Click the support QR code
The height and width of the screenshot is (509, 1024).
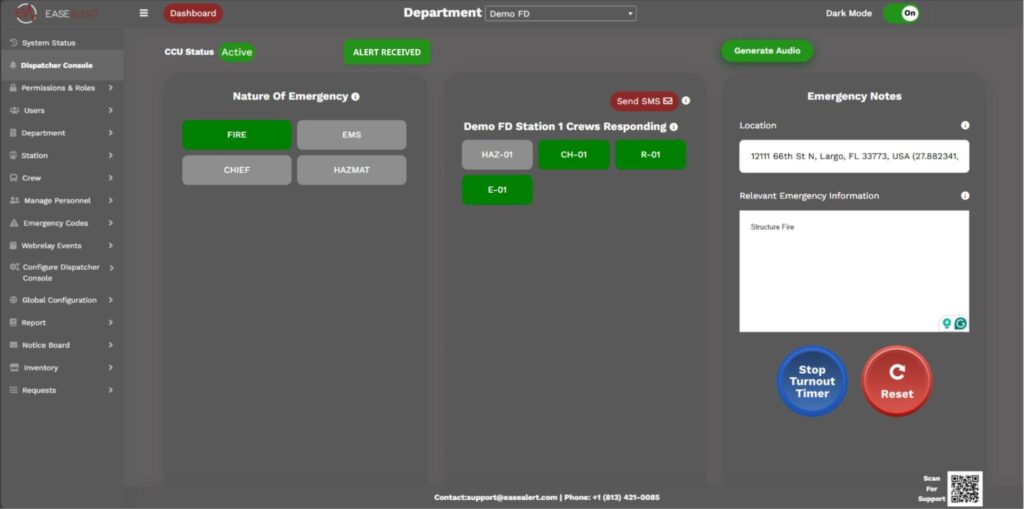[x=964, y=488]
